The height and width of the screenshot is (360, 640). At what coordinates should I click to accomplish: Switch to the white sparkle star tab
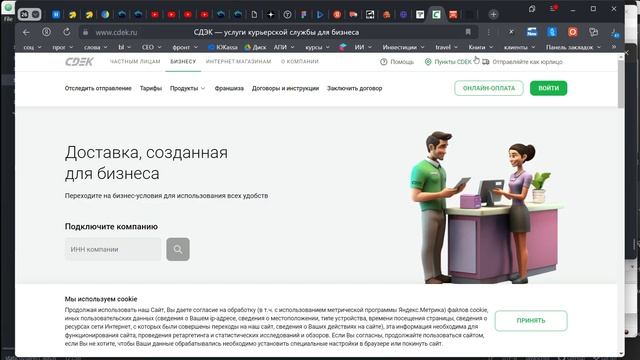tap(271, 15)
